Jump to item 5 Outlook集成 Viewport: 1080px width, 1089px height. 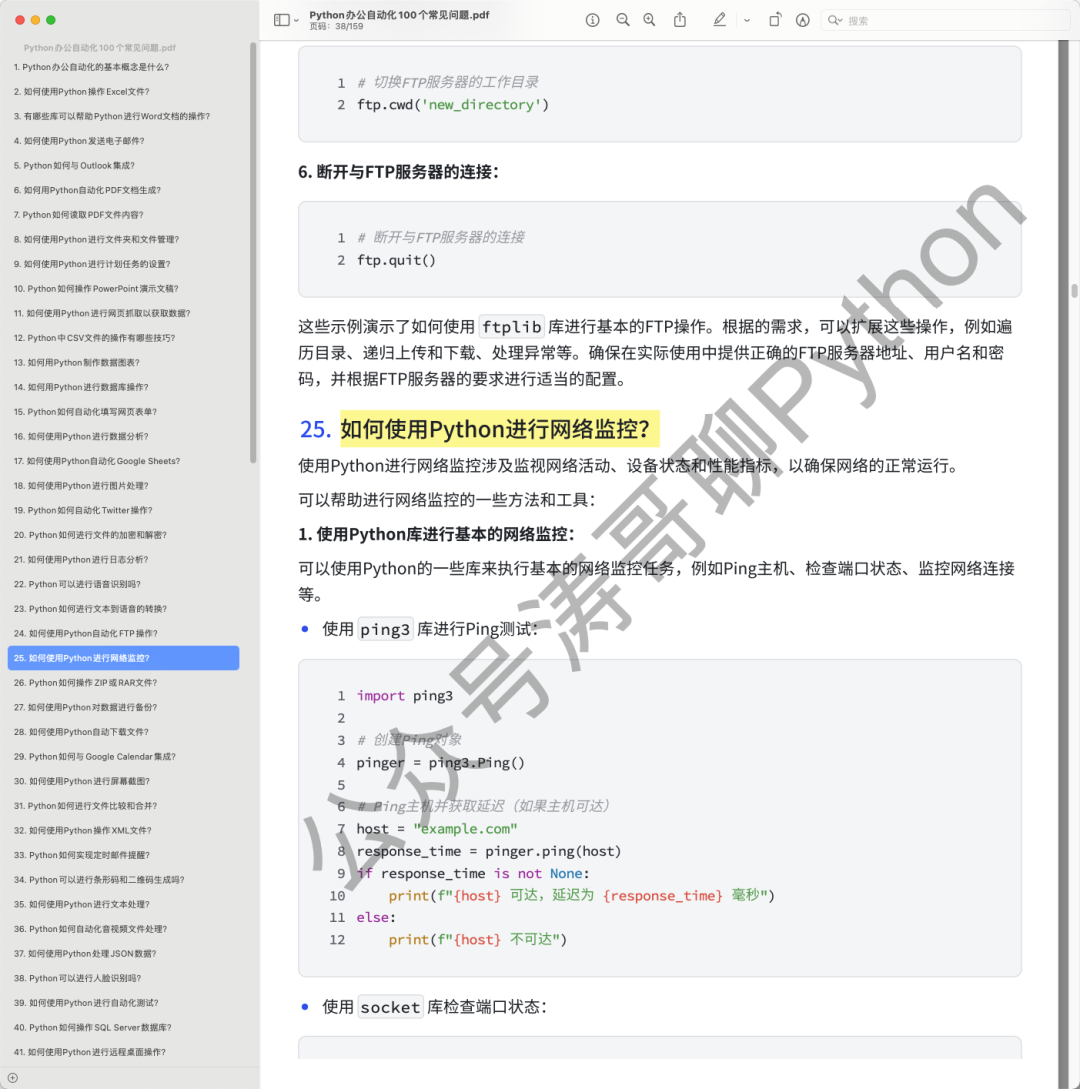point(74,166)
